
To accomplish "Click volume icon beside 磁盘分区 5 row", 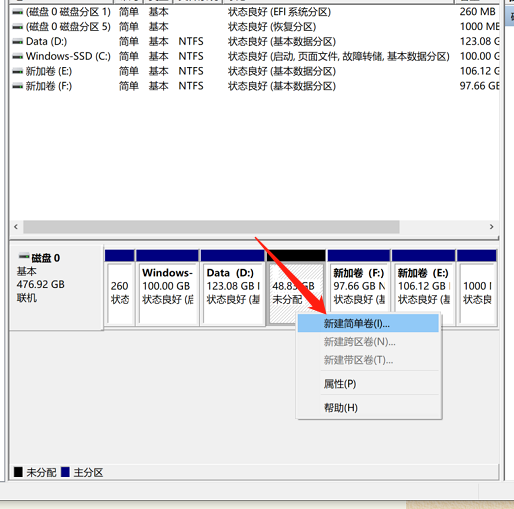I will [17, 27].
